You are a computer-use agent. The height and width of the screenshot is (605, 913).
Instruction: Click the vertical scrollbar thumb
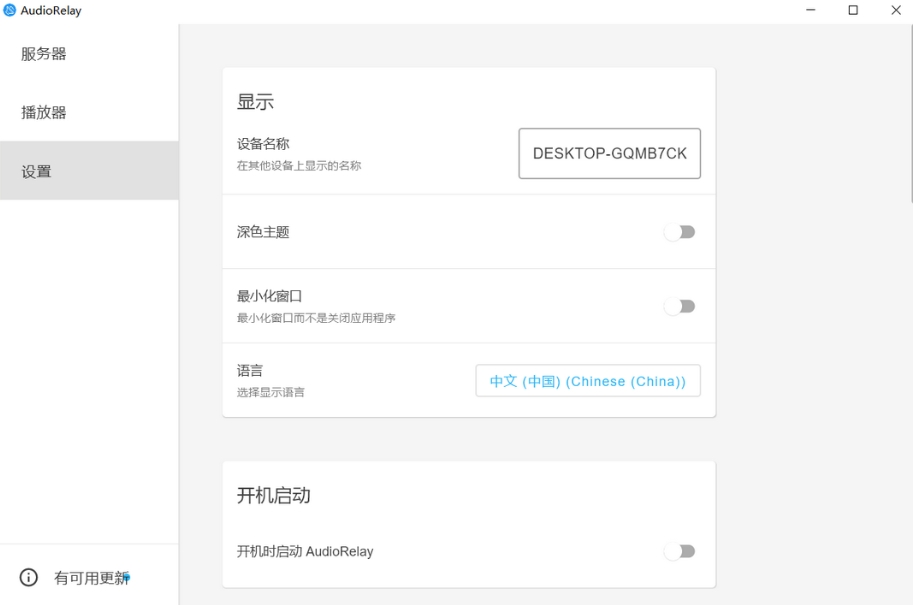point(911,114)
